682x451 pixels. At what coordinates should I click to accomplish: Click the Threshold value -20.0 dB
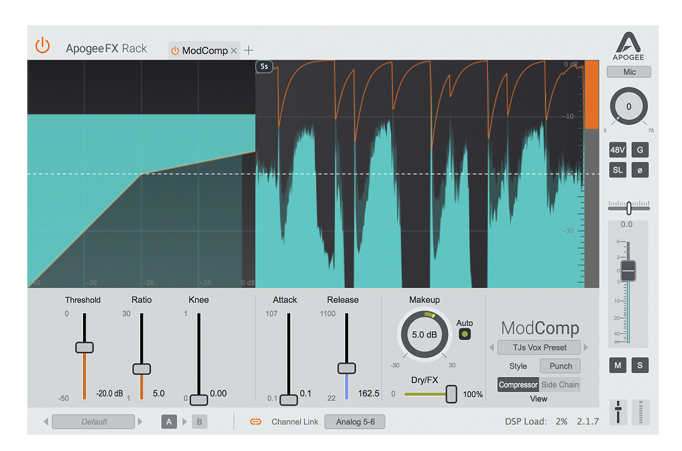click(110, 394)
